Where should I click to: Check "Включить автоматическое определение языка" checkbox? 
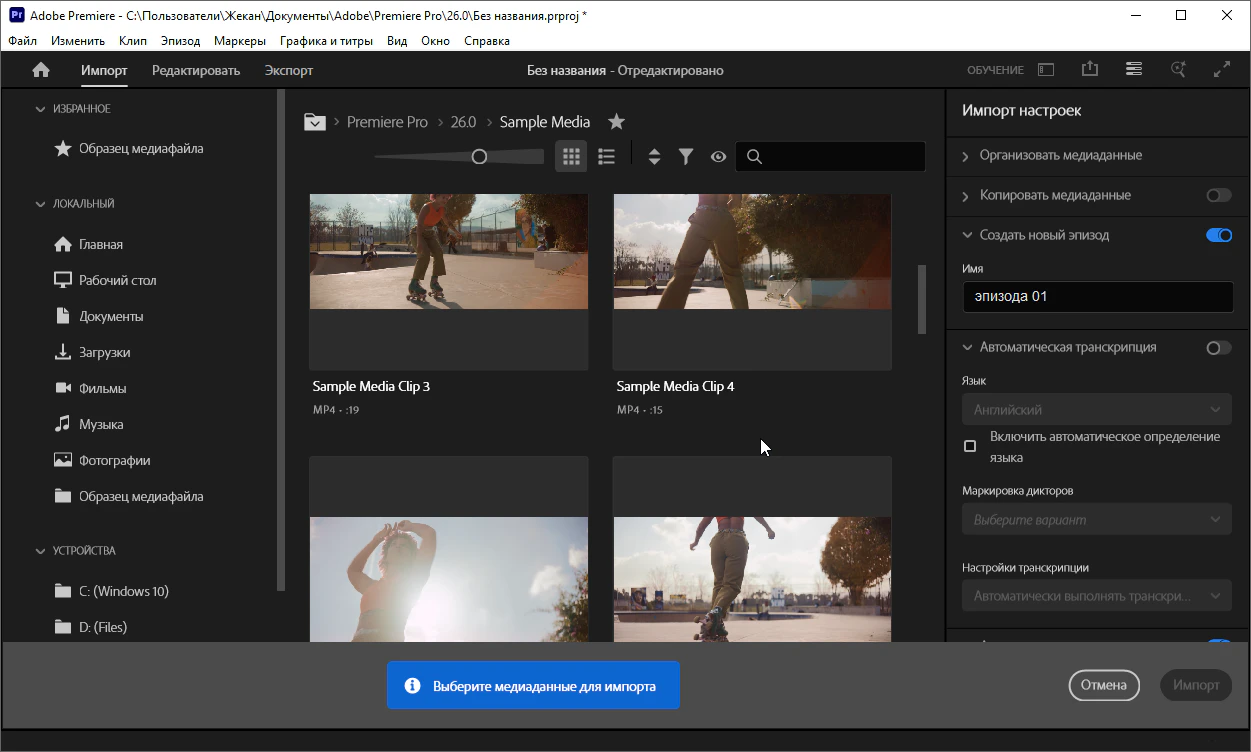click(970, 446)
